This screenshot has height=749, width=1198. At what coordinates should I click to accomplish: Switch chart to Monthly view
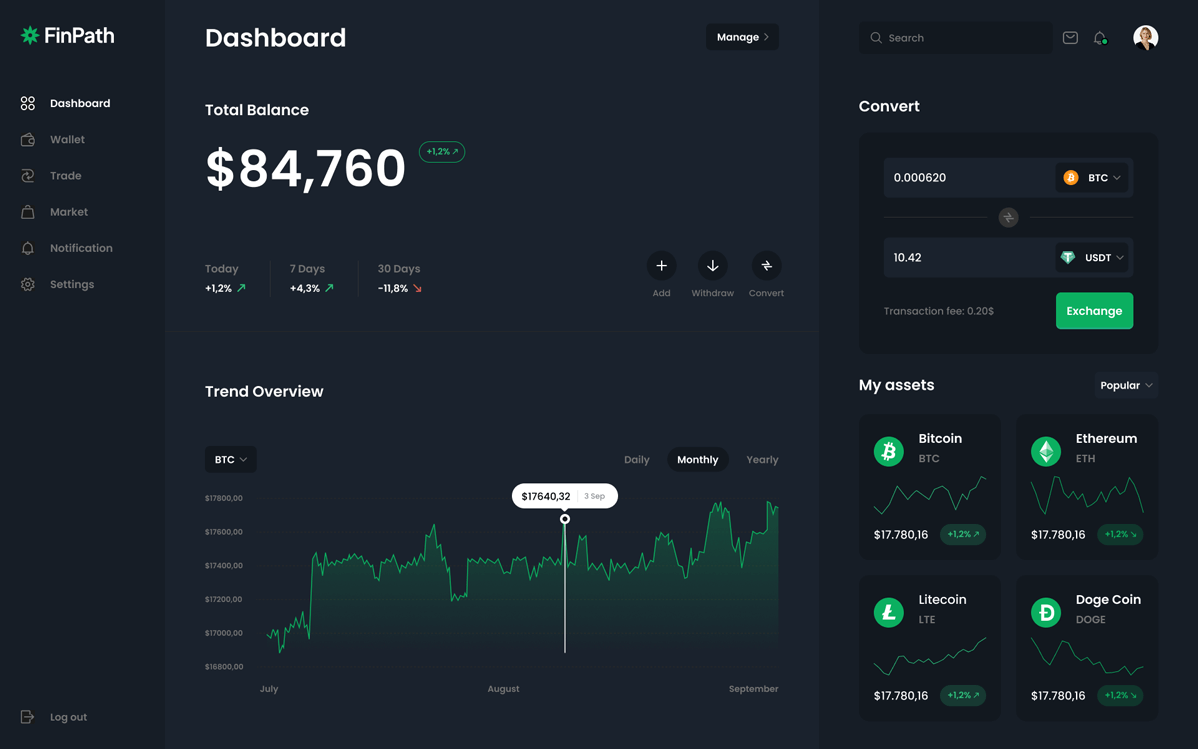click(x=697, y=460)
